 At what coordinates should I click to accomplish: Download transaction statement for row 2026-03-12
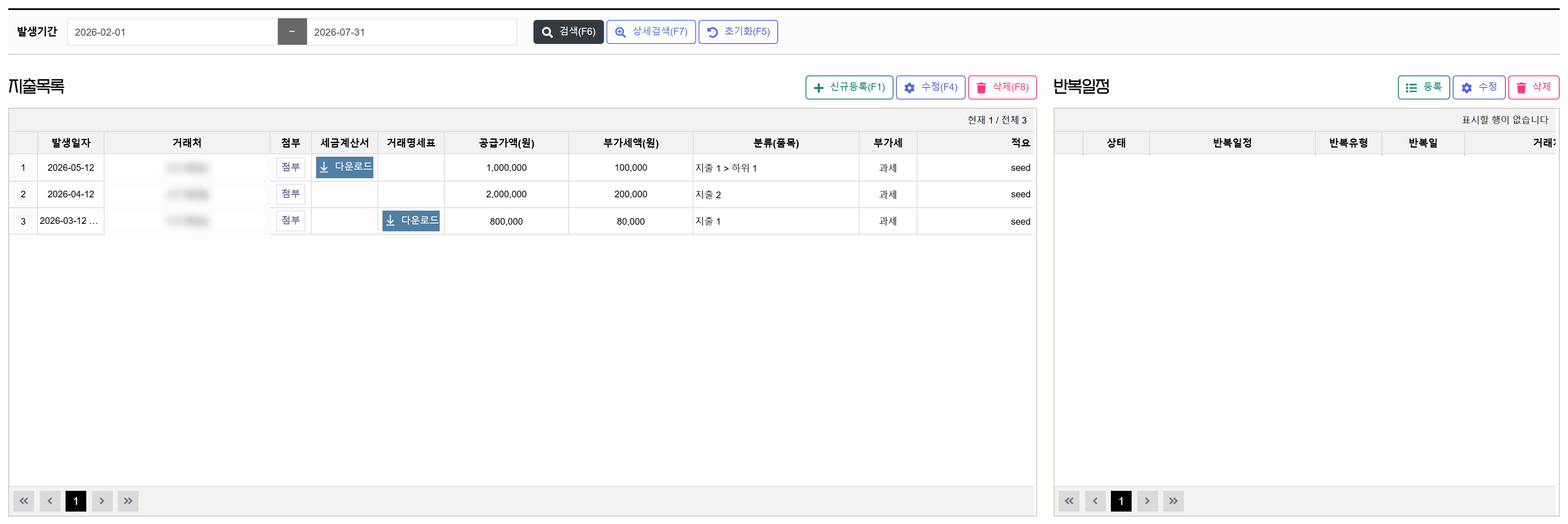pyautogui.click(x=411, y=220)
